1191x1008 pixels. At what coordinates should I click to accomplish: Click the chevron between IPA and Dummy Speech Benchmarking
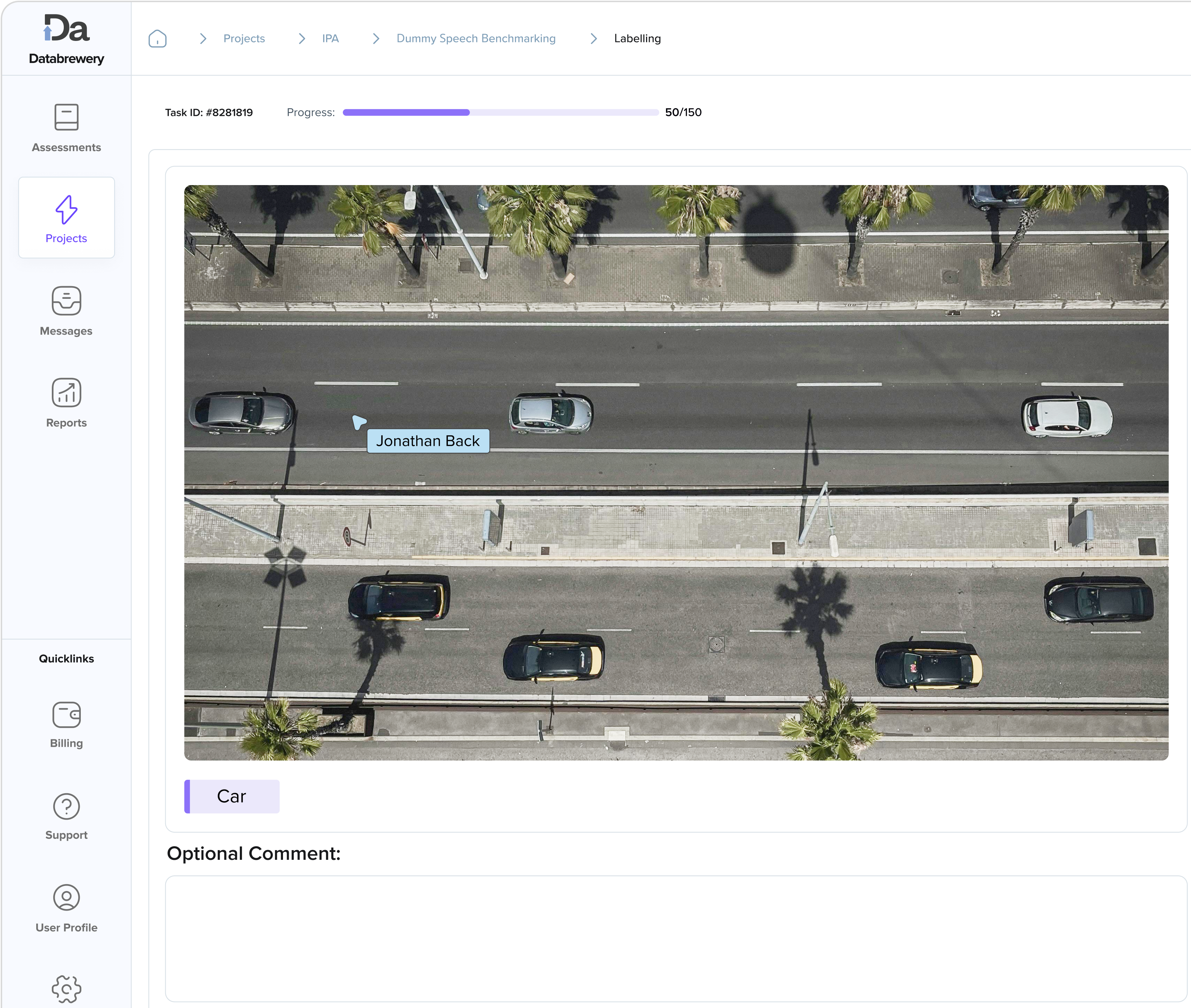[375, 38]
